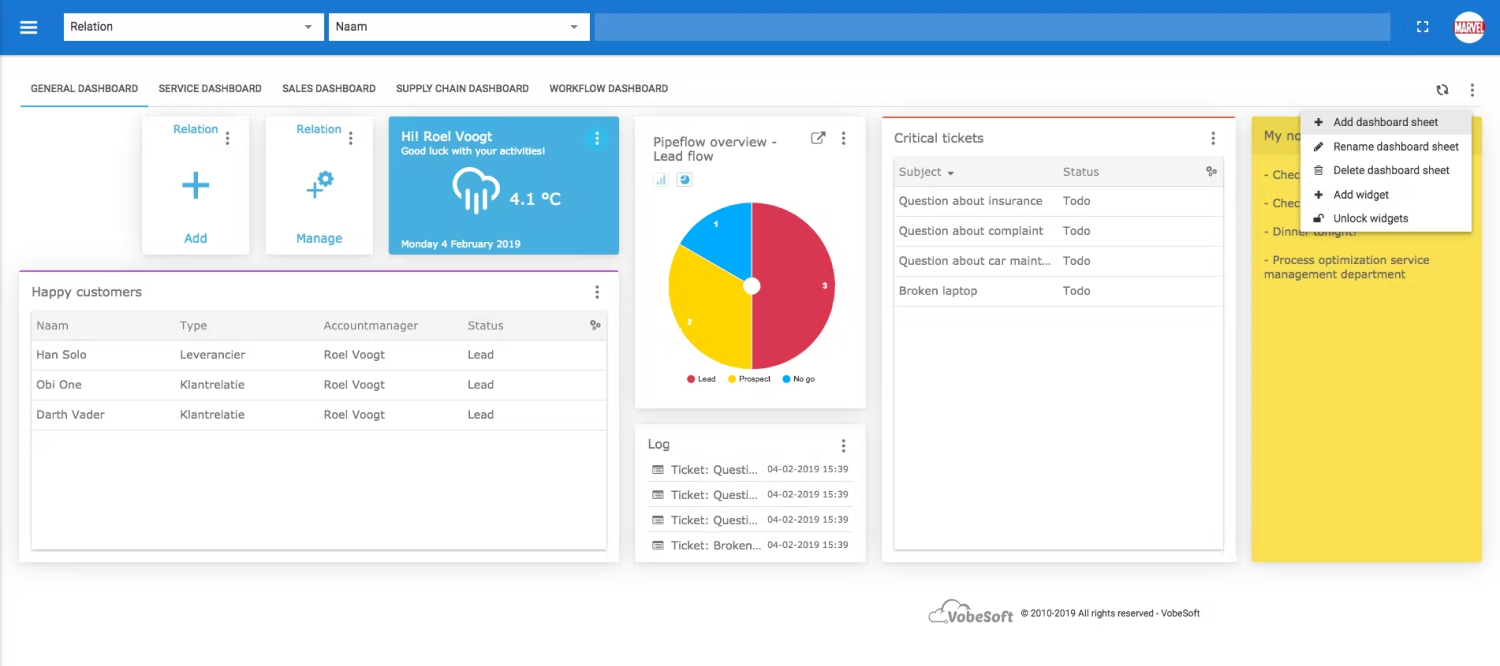Switch to Service Dashboard tab

coord(210,89)
